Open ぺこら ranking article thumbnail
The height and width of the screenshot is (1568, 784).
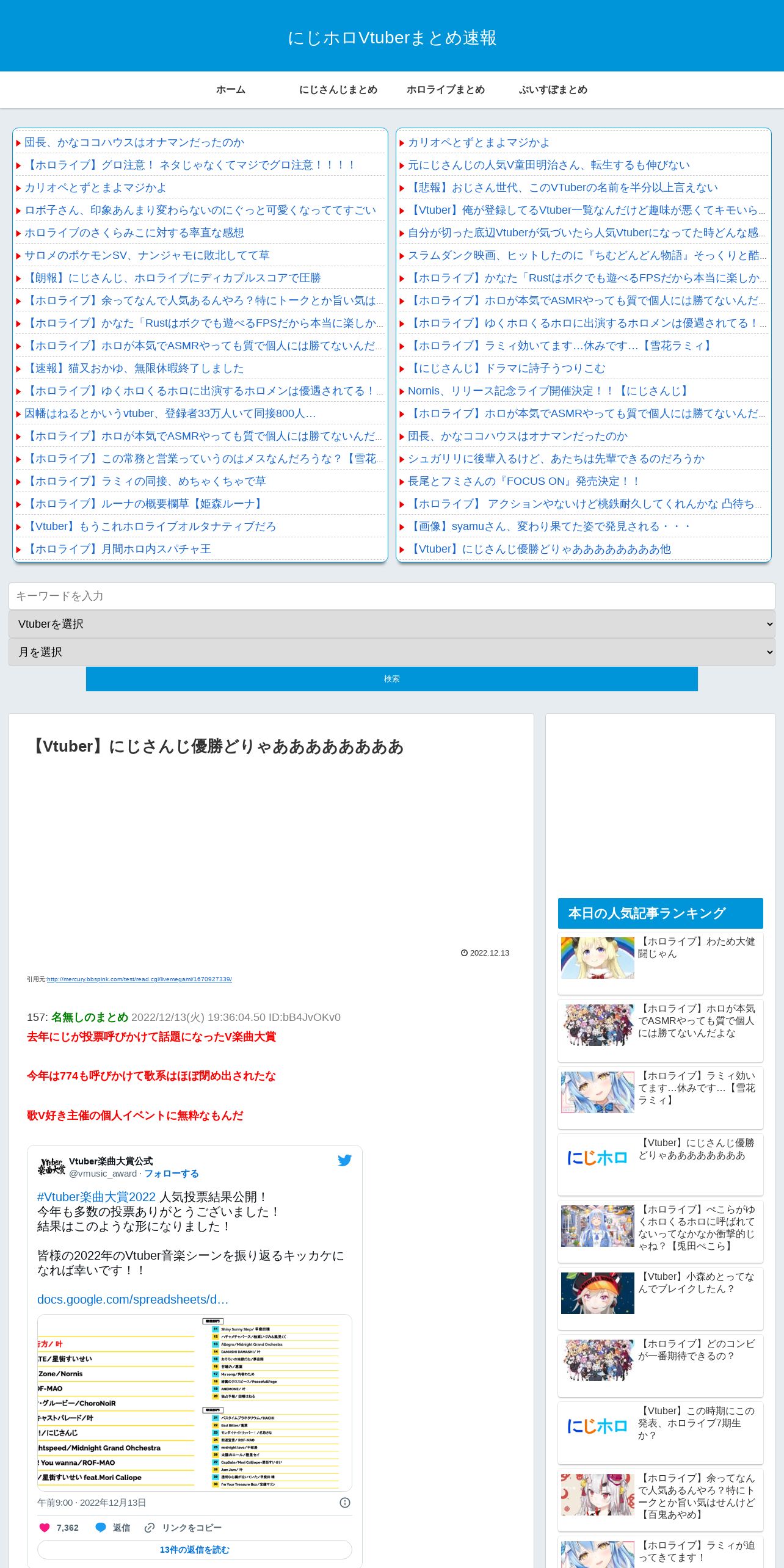click(x=598, y=1226)
